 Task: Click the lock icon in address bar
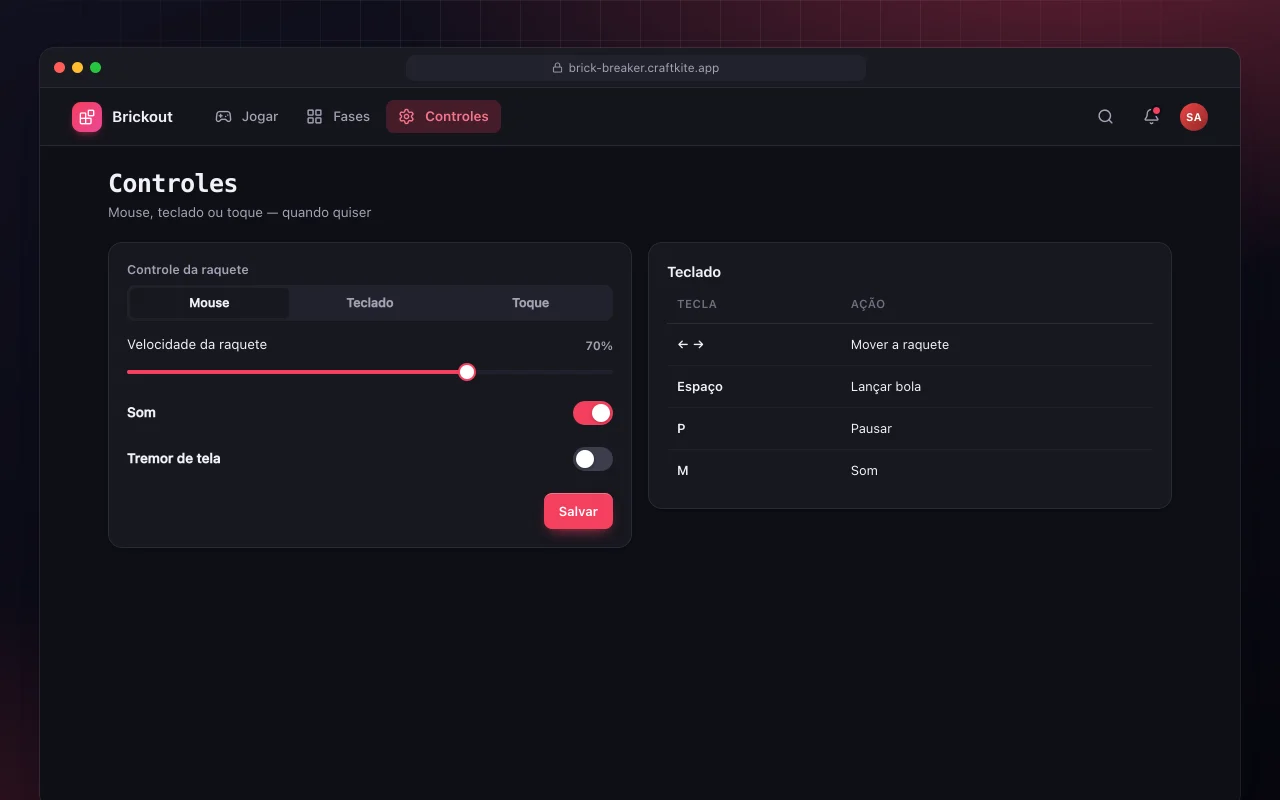coord(557,68)
